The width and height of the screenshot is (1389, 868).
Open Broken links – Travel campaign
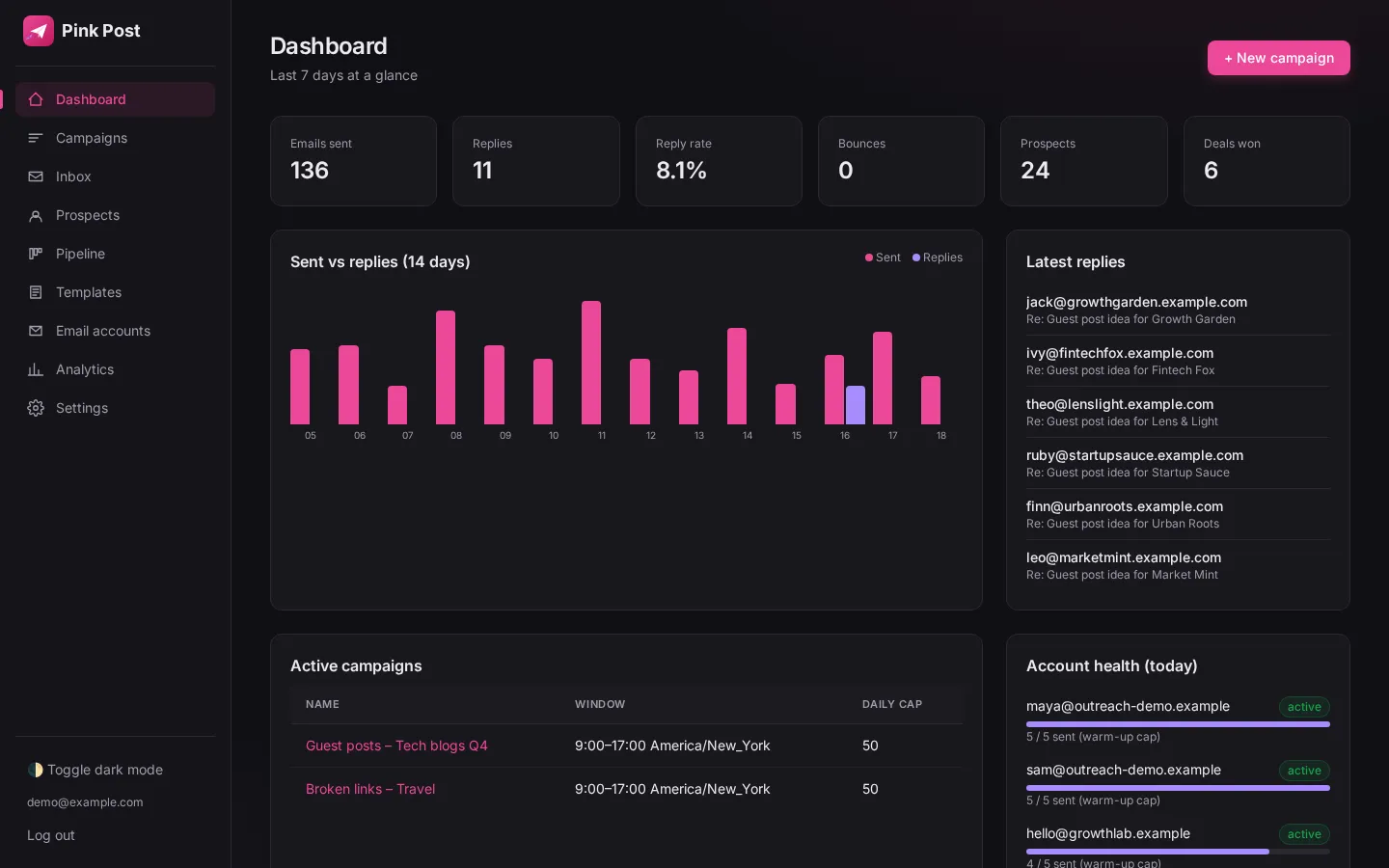(x=370, y=789)
